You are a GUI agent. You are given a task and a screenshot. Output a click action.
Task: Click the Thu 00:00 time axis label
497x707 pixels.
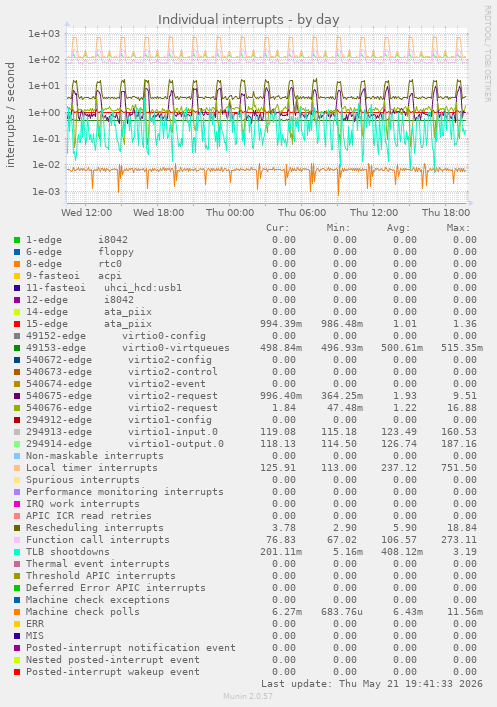click(x=230, y=212)
